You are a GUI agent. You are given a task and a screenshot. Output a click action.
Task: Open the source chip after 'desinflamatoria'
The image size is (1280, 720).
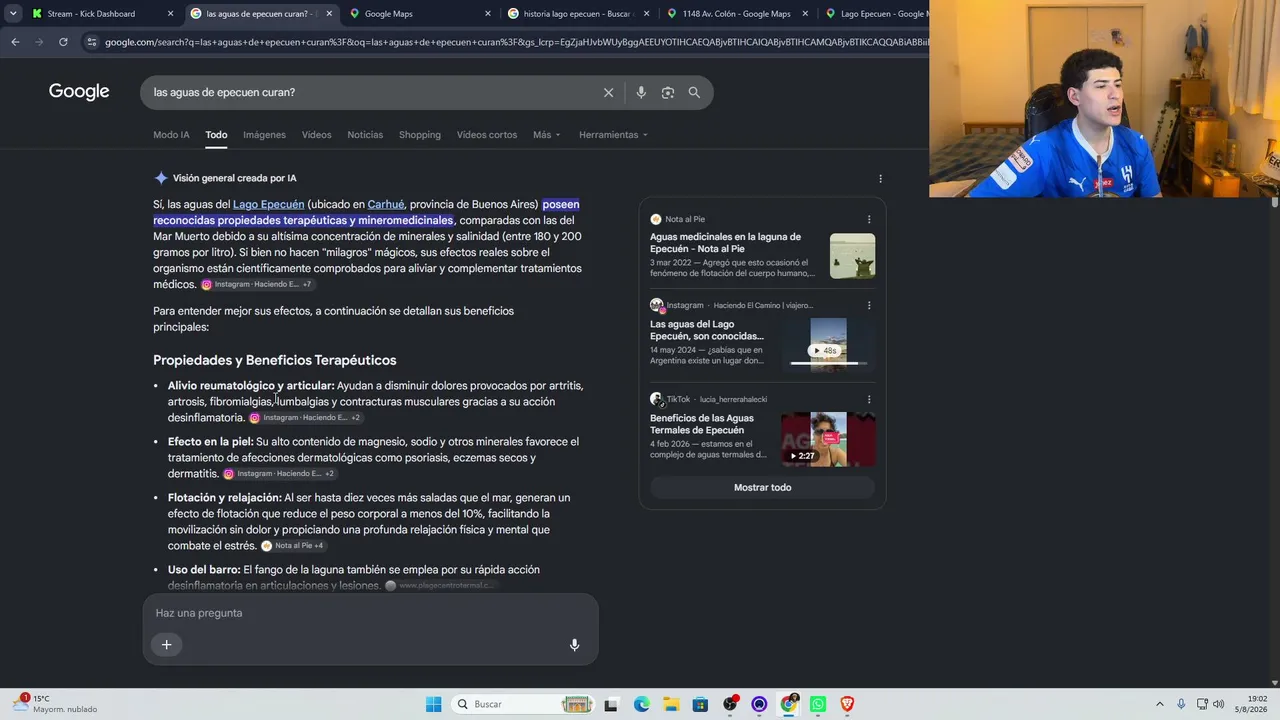pyautogui.click(x=305, y=418)
